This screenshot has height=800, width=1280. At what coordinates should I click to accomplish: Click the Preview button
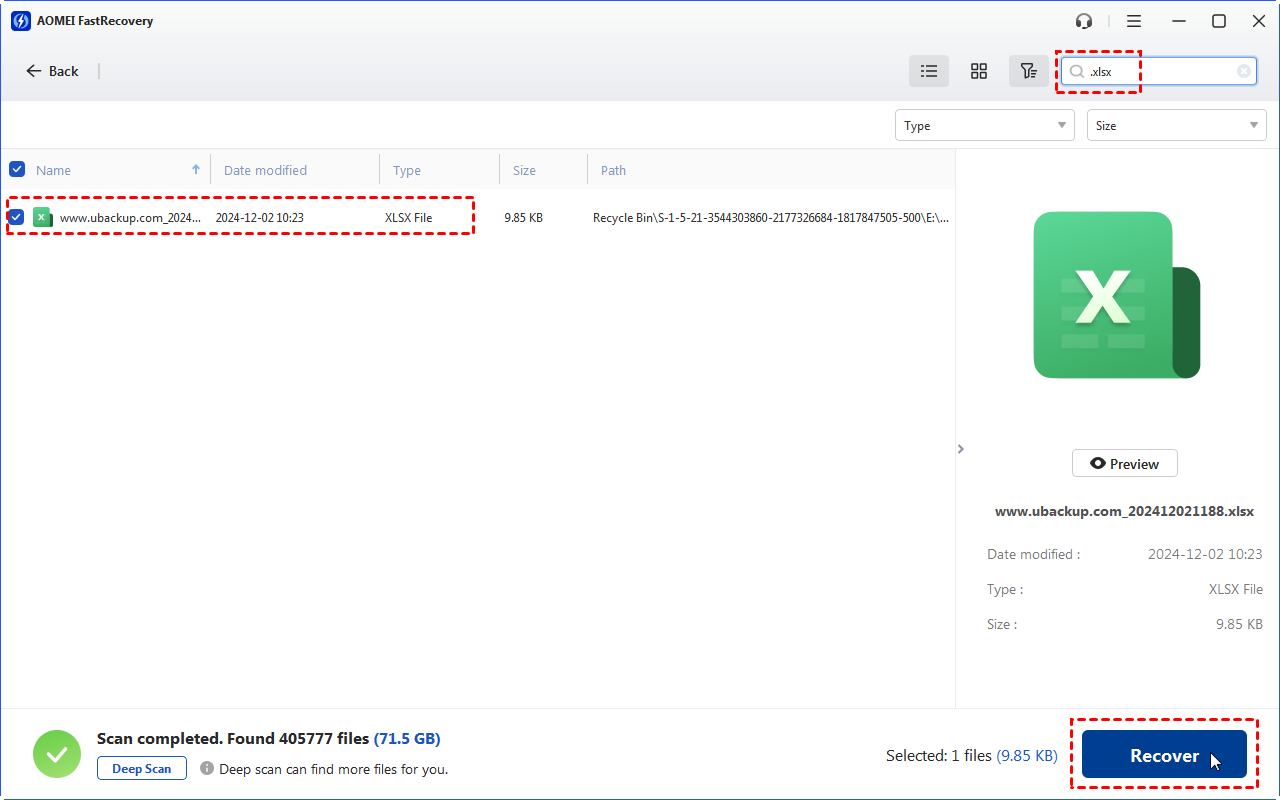[1124, 463]
